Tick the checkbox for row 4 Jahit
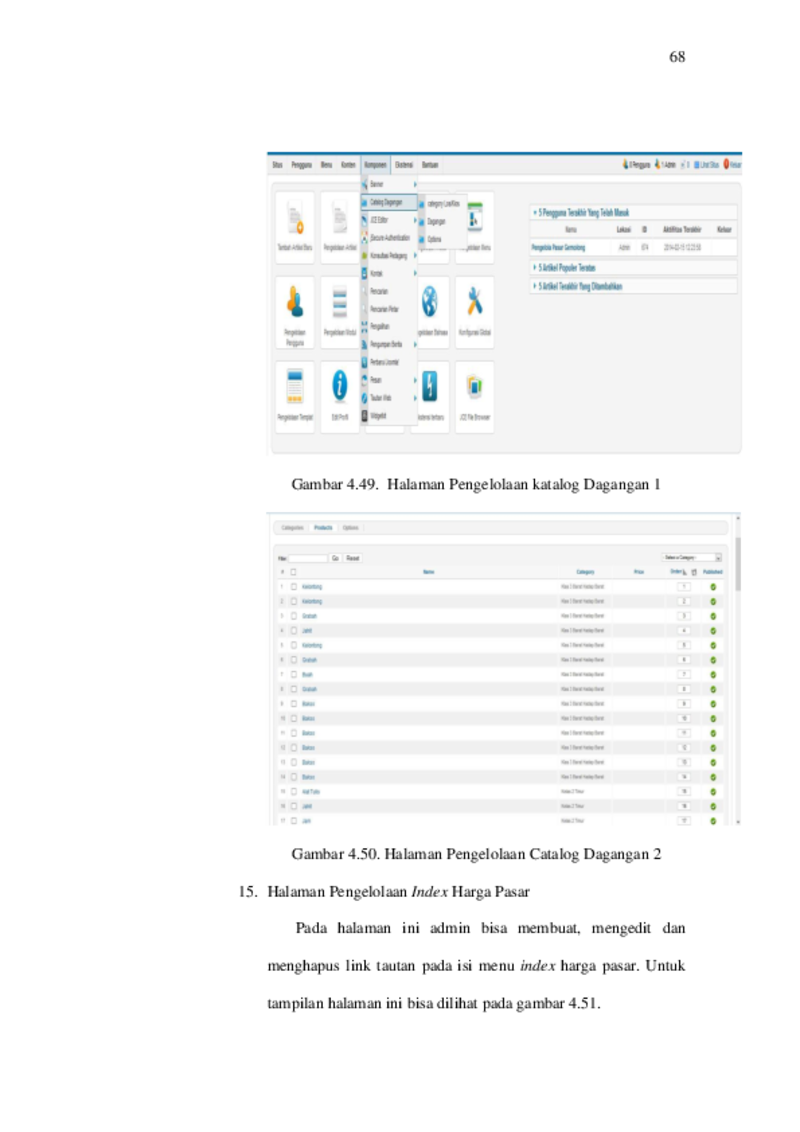This screenshot has height=1132, width=800. tap(294, 630)
